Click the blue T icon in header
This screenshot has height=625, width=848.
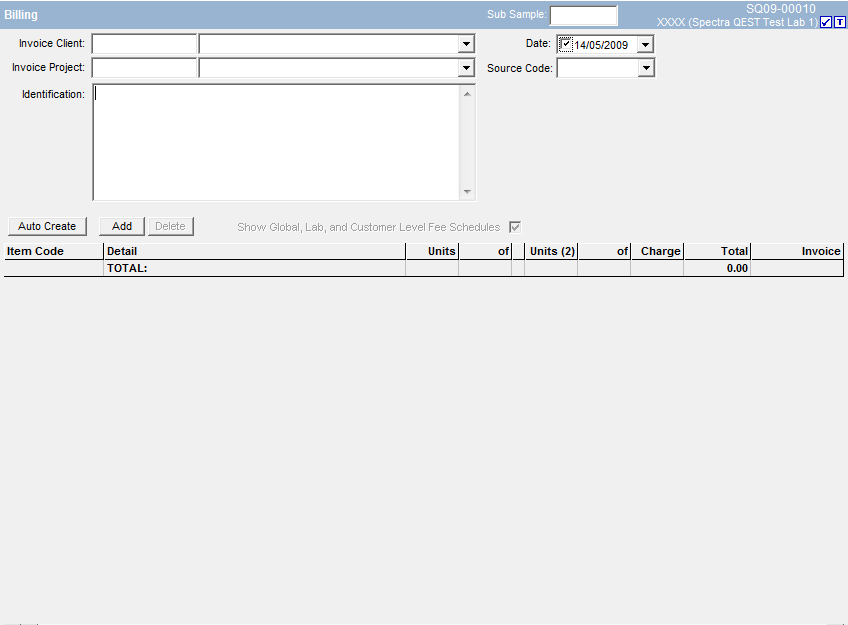pyautogui.click(x=840, y=23)
